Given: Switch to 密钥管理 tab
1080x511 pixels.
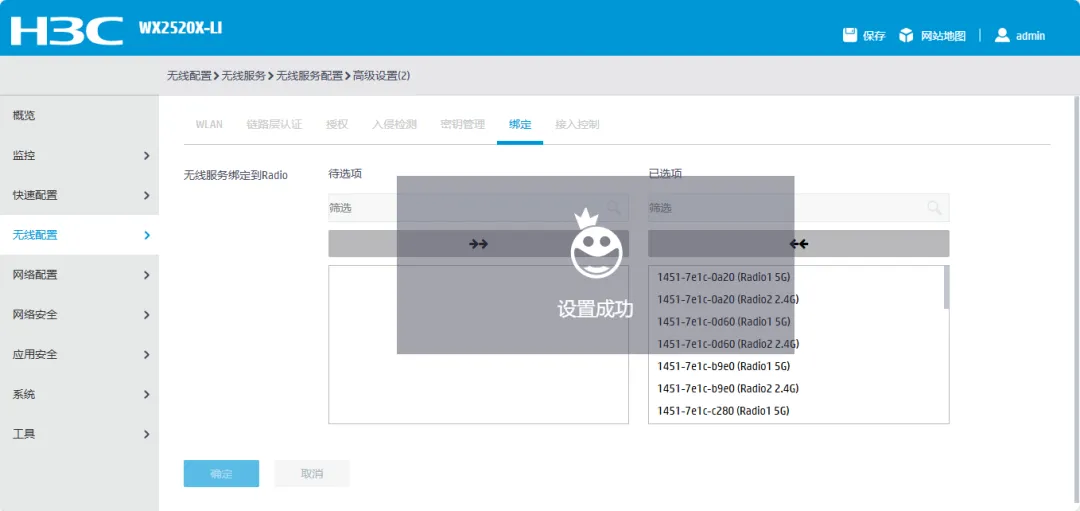Looking at the screenshot, I should point(463,125).
